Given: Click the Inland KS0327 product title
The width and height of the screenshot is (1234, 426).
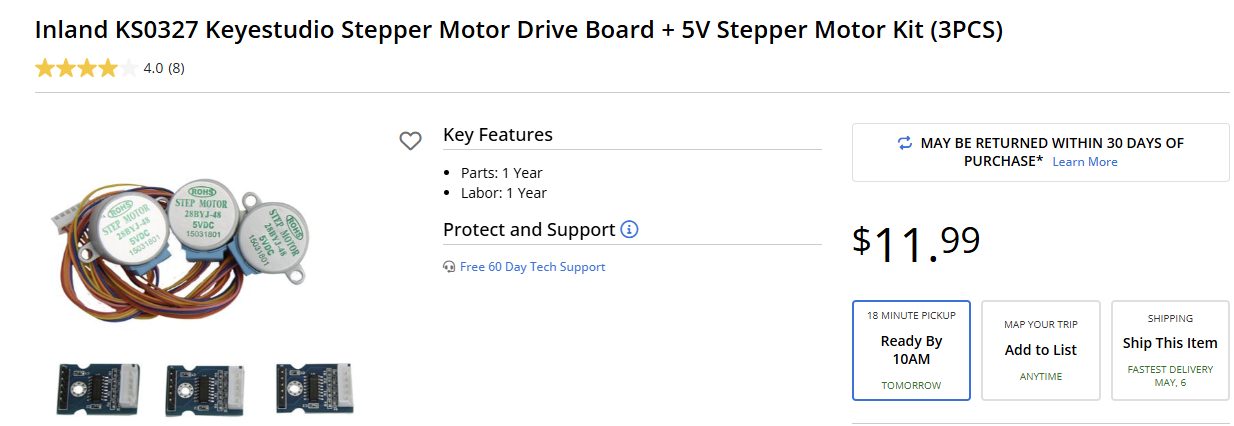Looking at the screenshot, I should (x=519, y=30).
